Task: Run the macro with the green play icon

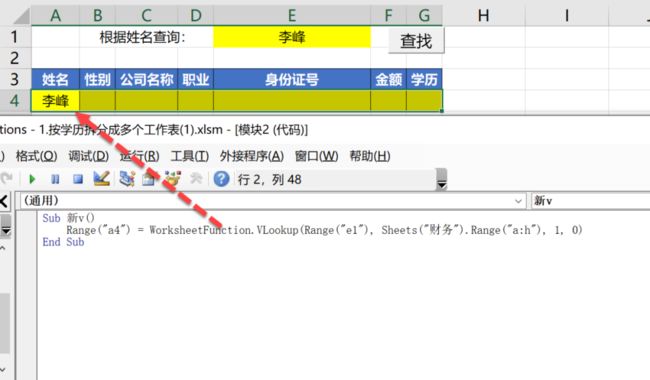Action: coord(32,179)
